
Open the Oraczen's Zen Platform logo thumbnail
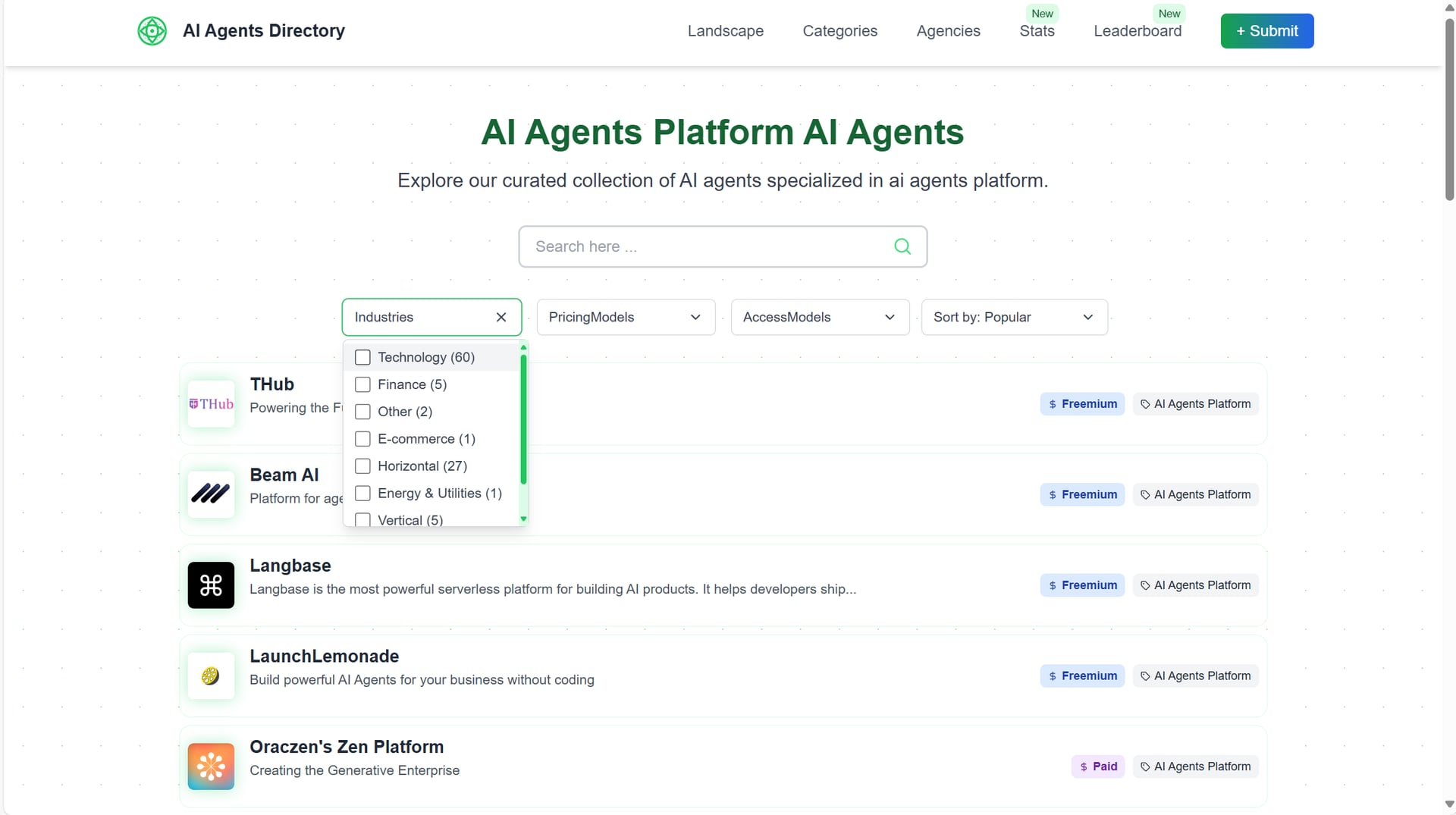pos(211,766)
